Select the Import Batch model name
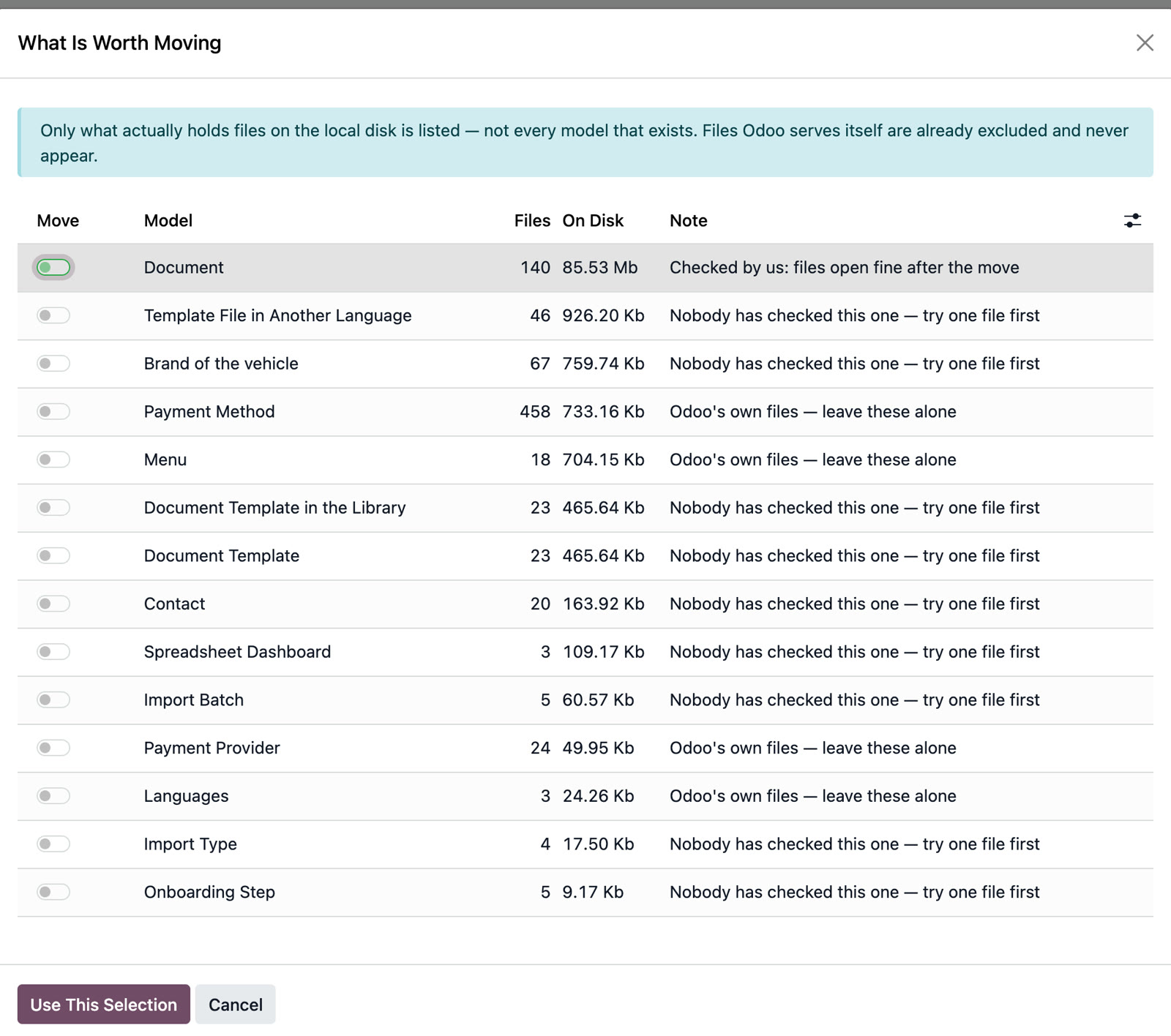The height and width of the screenshot is (1036, 1171). (x=194, y=700)
